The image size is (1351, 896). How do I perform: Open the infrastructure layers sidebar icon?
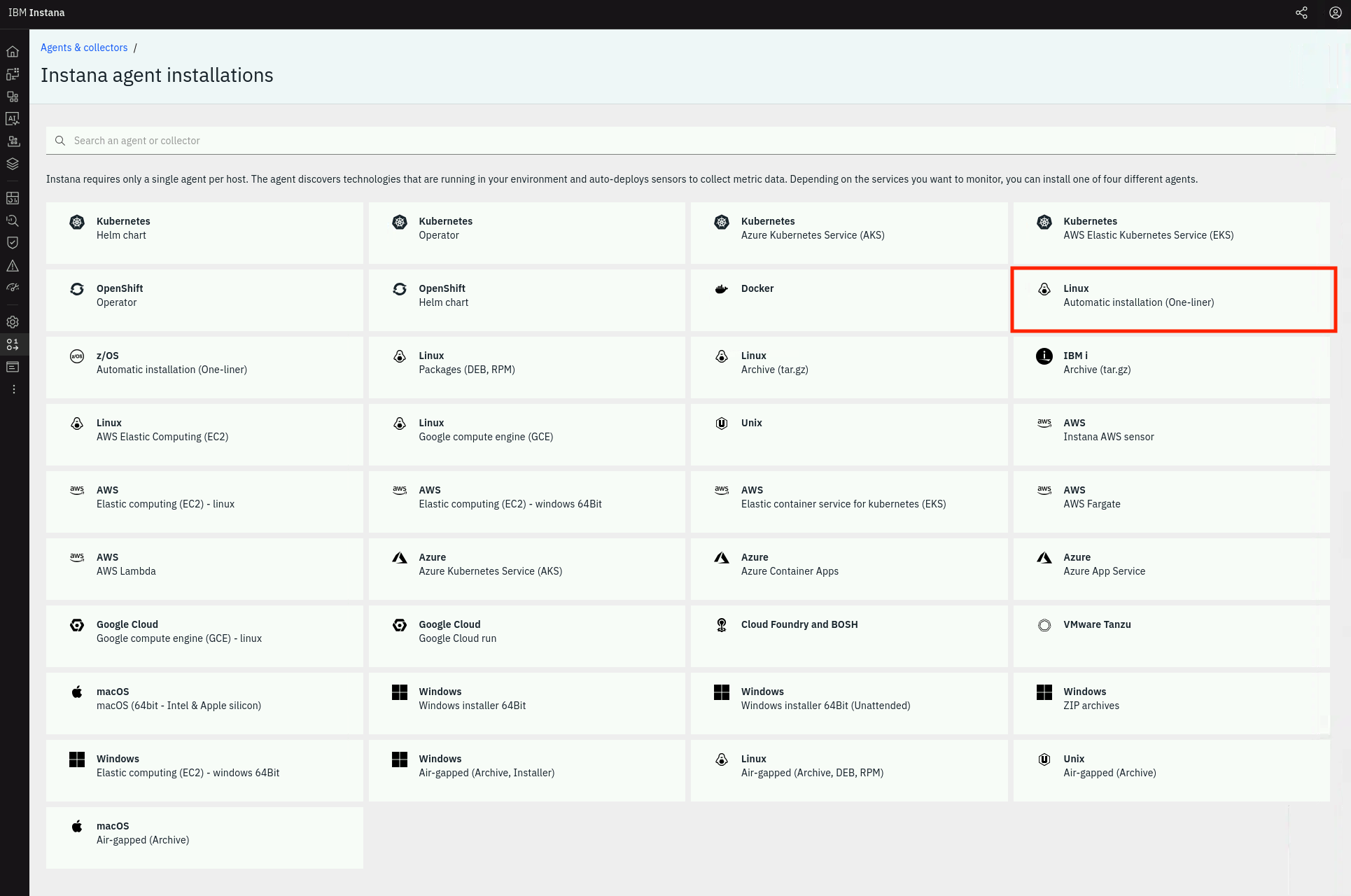tap(13, 164)
